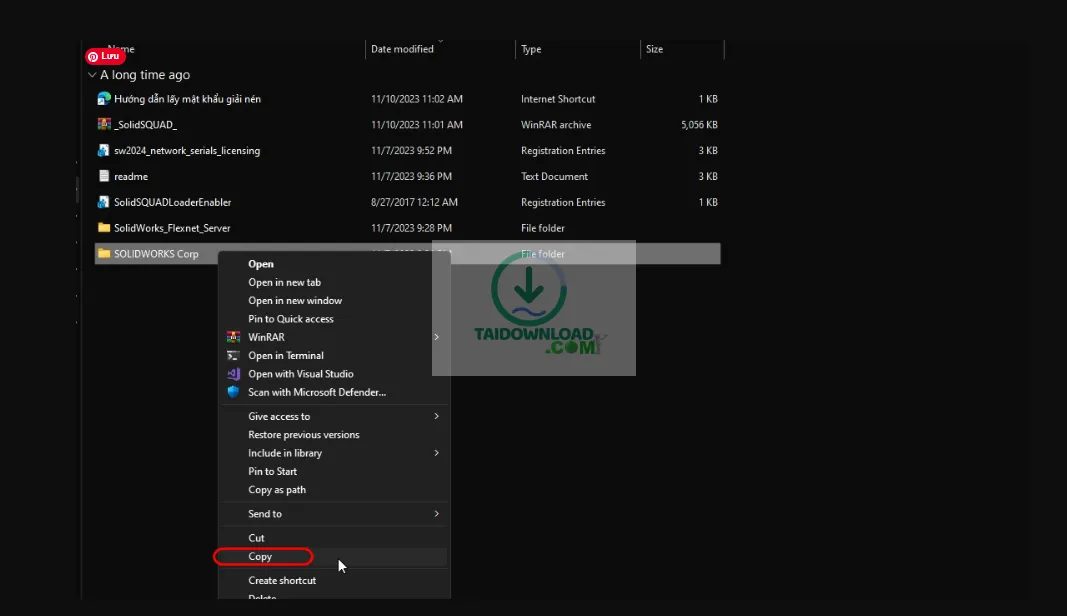Click the internet shortcut icon for Hướng dẫn file

(104, 99)
